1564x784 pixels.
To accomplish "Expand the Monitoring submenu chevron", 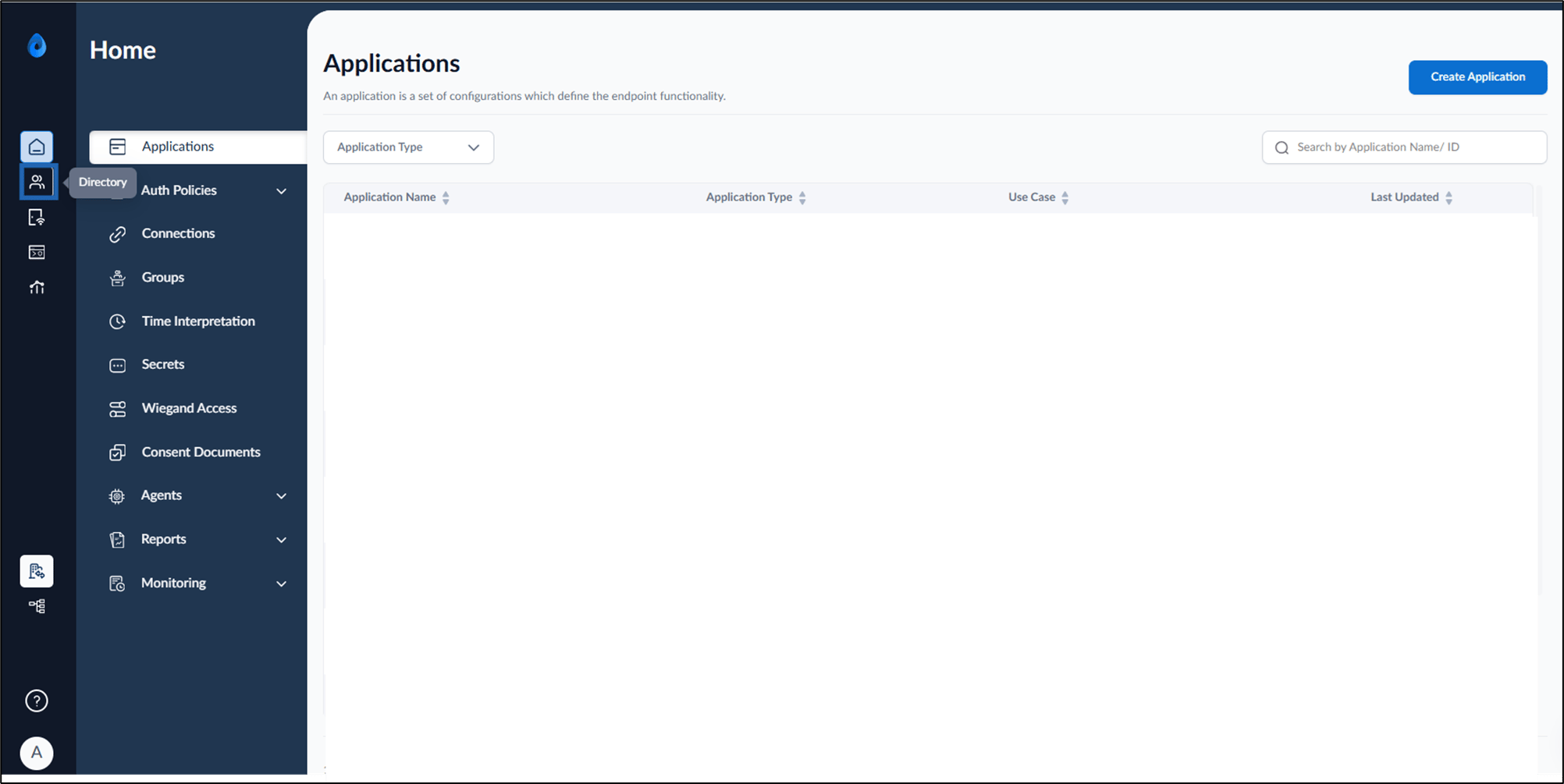I will [x=282, y=584].
